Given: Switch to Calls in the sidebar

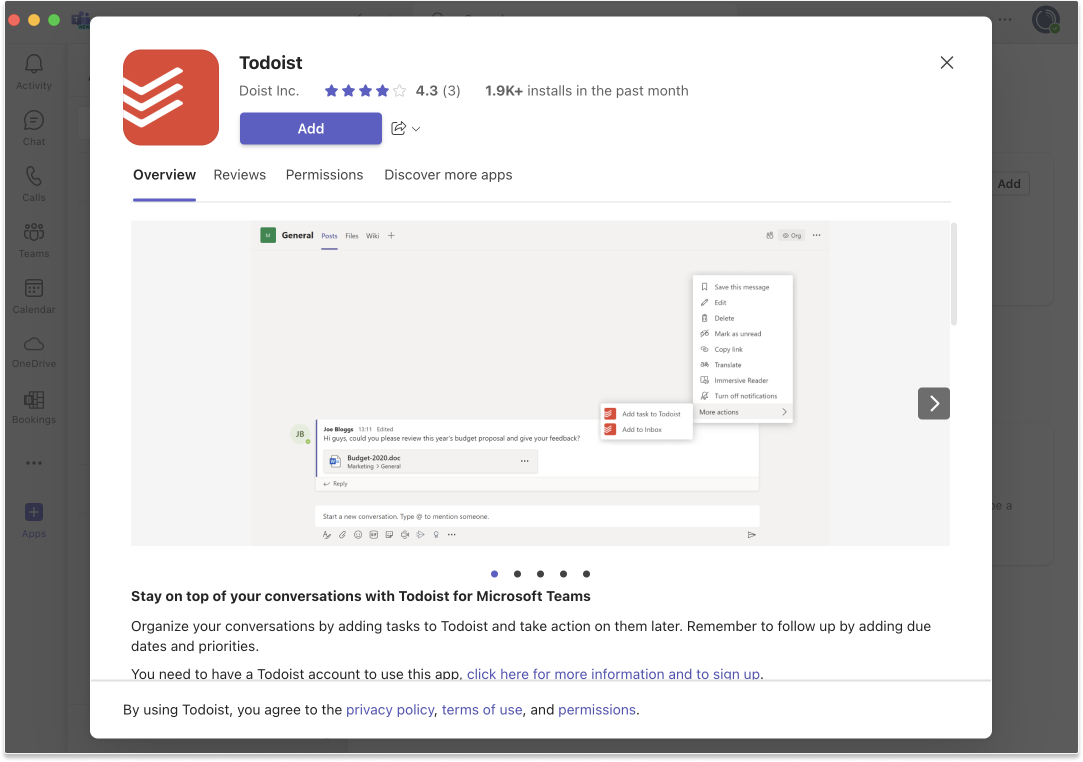Looking at the screenshot, I should pos(33,182).
